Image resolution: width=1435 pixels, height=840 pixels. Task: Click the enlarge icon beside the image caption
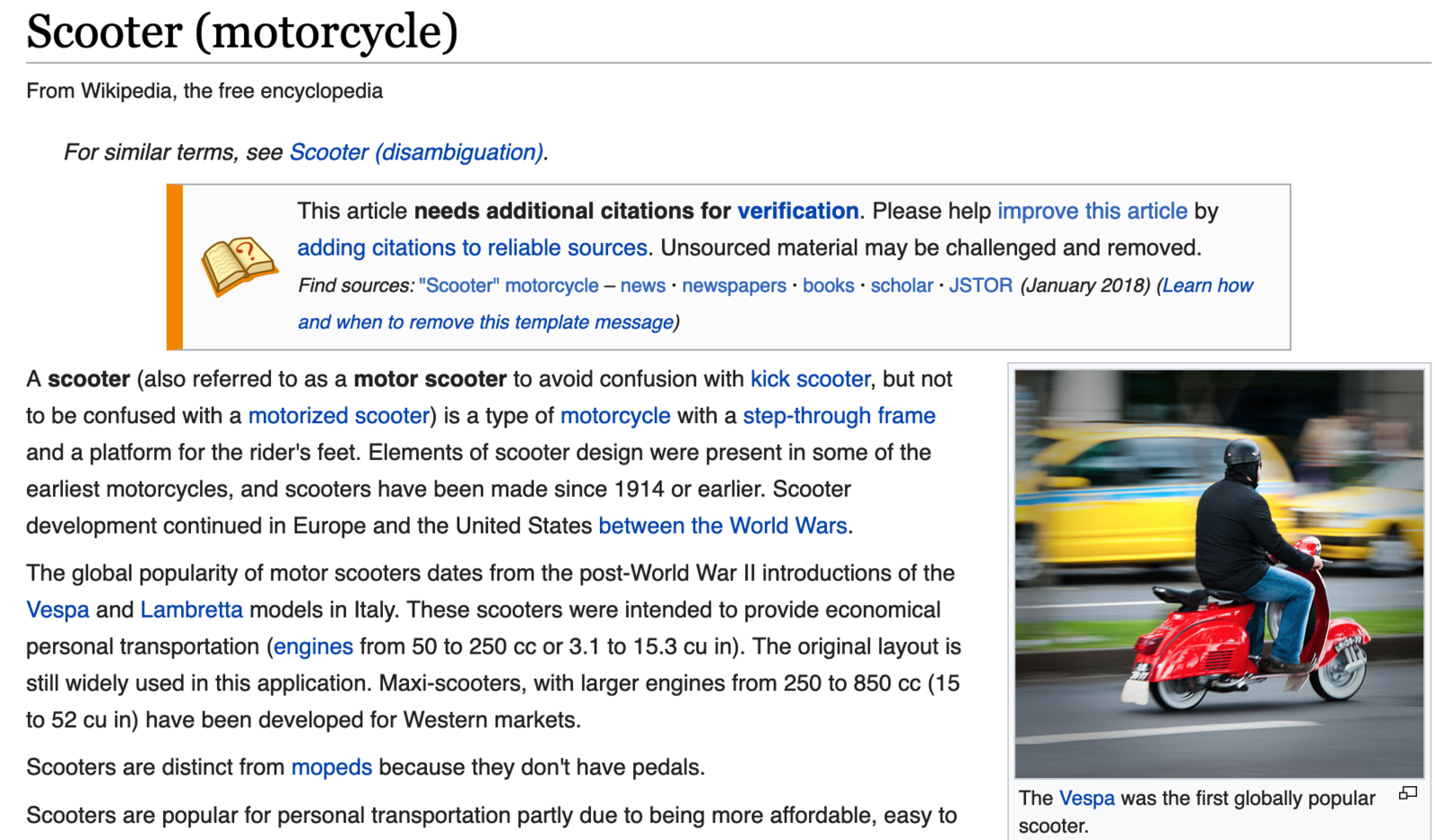(1407, 793)
